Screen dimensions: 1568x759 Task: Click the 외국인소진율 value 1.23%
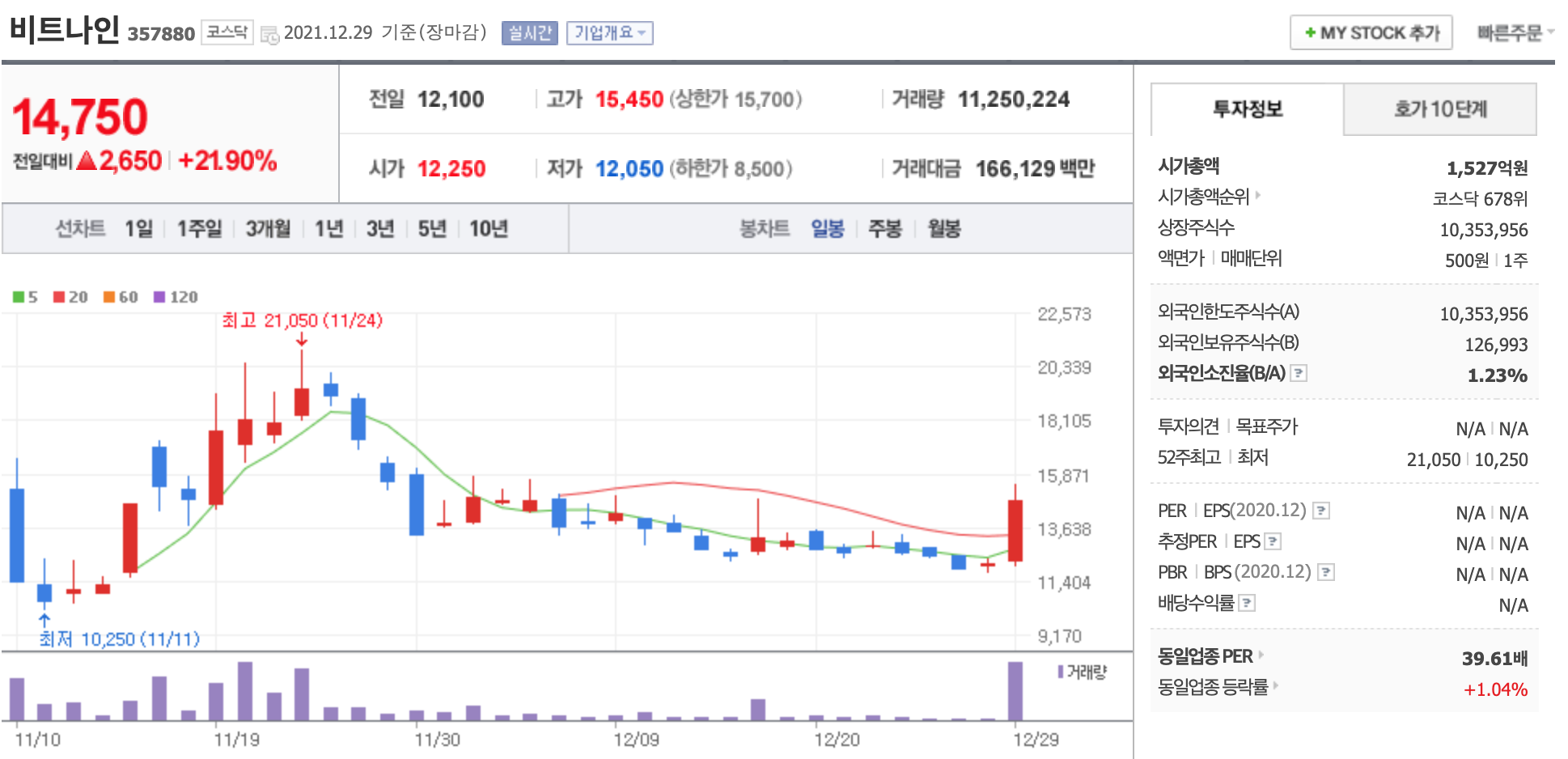(x=1498, y=375)
